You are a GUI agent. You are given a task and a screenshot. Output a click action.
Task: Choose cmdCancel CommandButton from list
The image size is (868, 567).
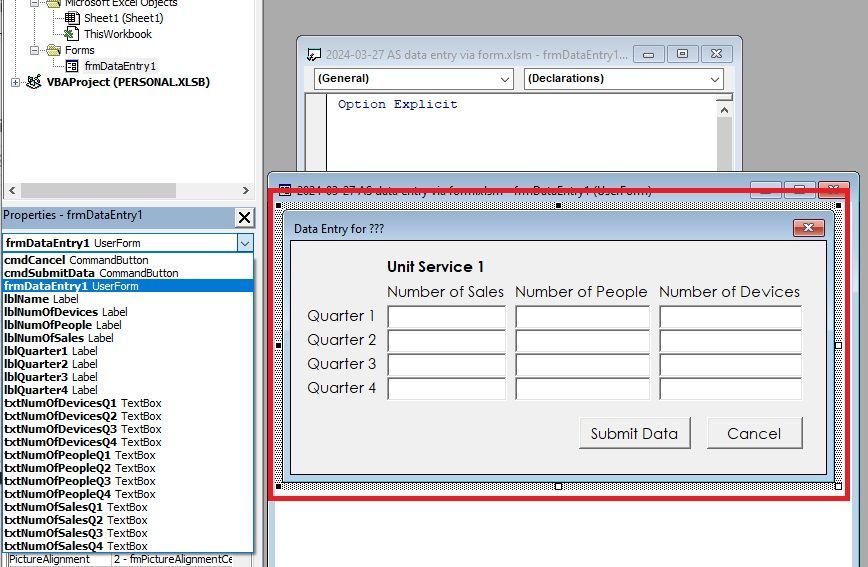tap(128, 260)
